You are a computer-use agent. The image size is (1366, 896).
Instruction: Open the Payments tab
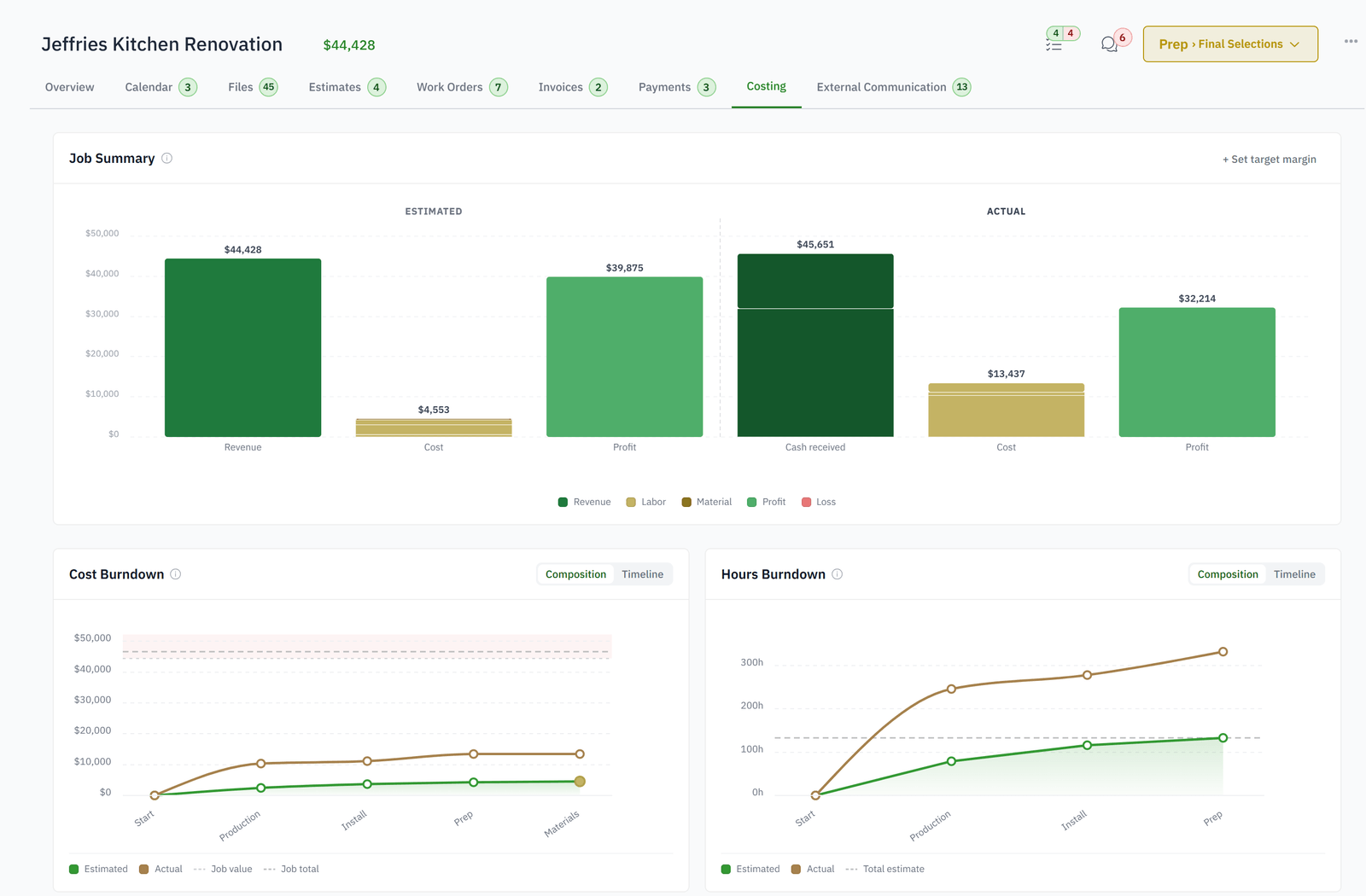coord(677,87)
